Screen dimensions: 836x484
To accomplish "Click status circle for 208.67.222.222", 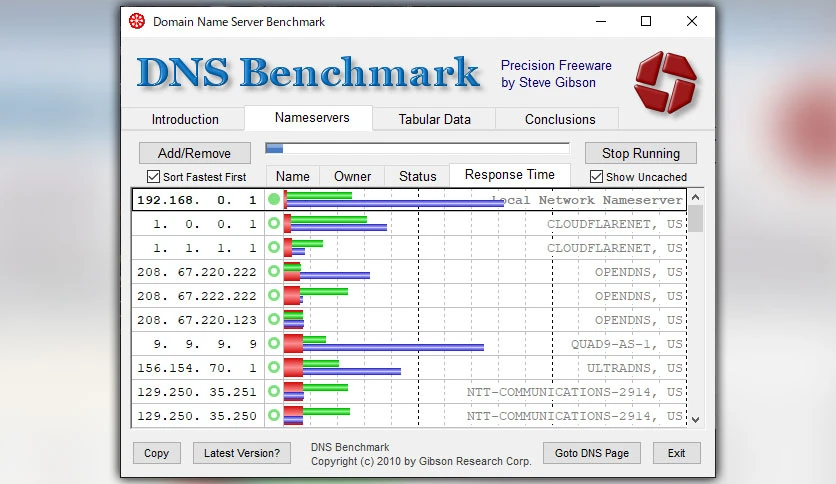I will click(x=274, y=295).
